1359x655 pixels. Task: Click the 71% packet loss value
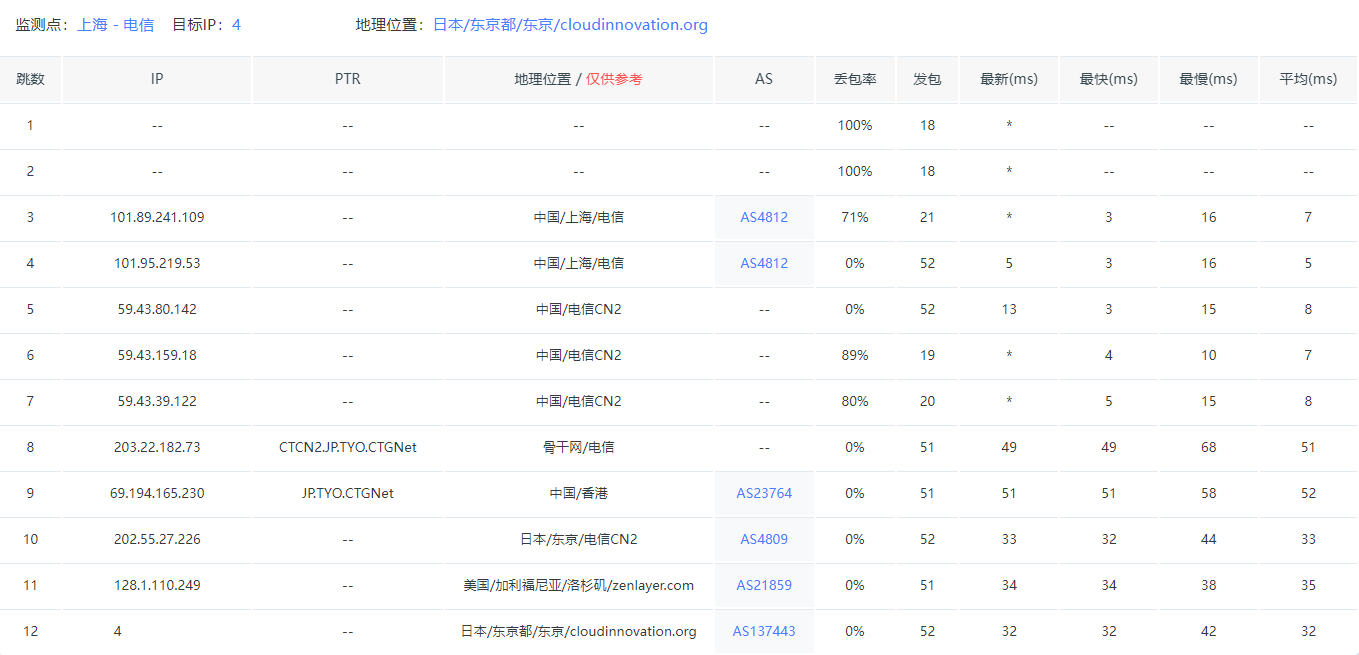[x=855, y=217]
